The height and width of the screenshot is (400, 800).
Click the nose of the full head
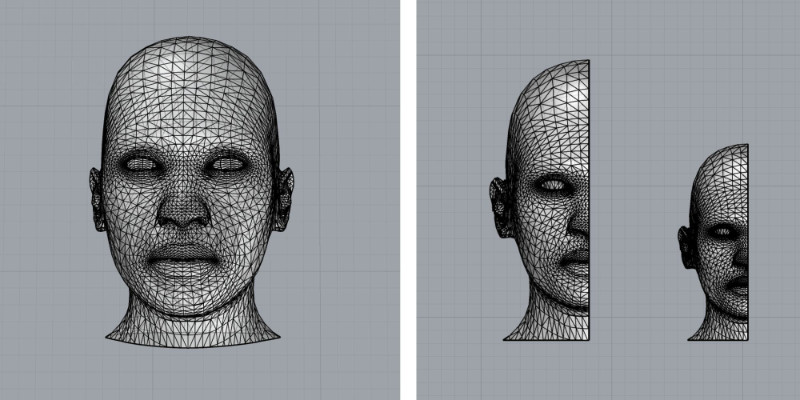[185, 207]
